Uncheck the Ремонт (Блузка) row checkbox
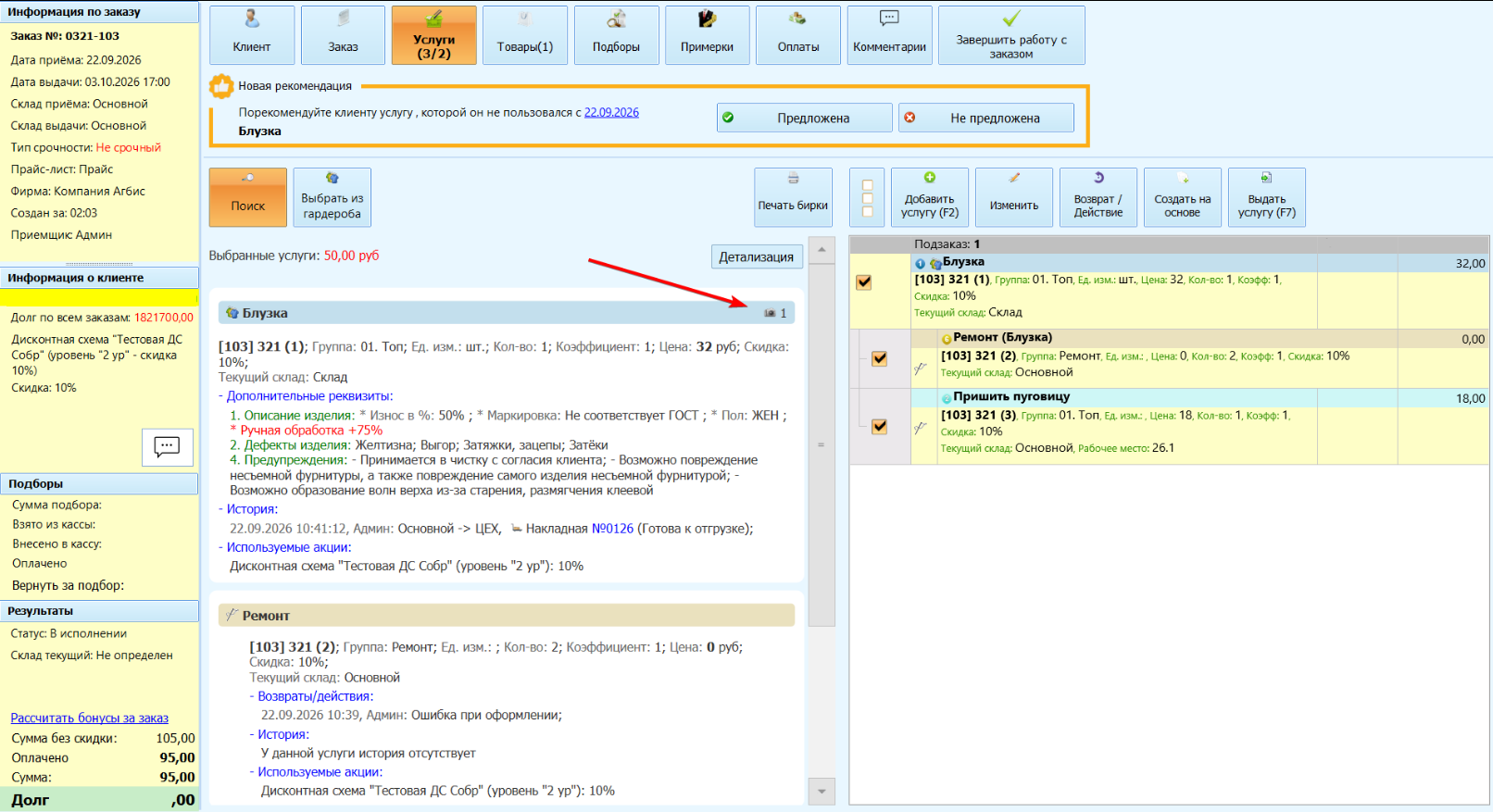 [x=880, y=358]
